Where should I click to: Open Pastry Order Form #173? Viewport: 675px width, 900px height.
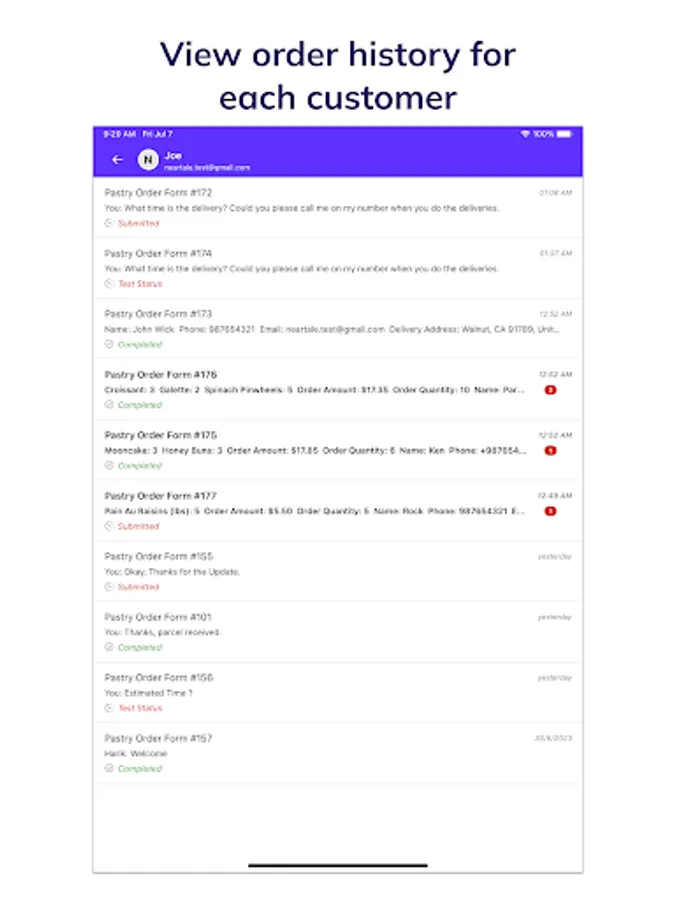click(x=338, y=328)
